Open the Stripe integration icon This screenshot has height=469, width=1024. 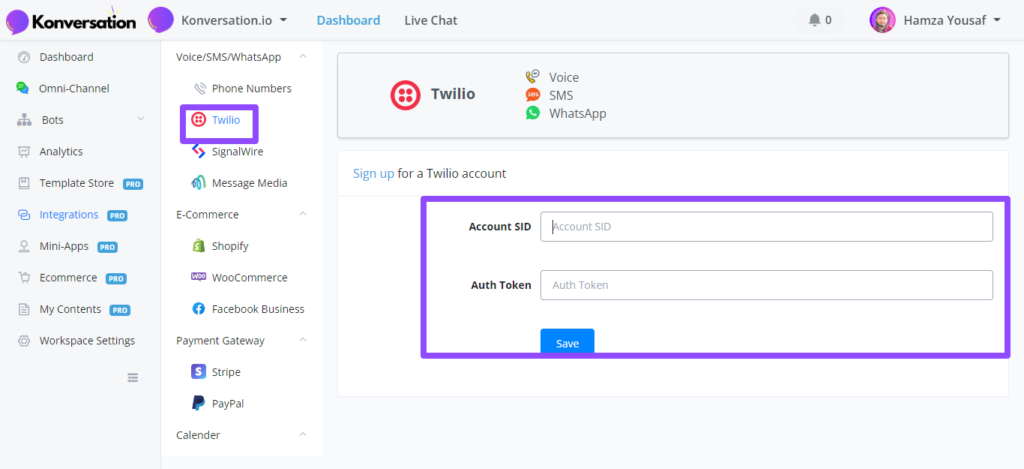click(199, 372)
